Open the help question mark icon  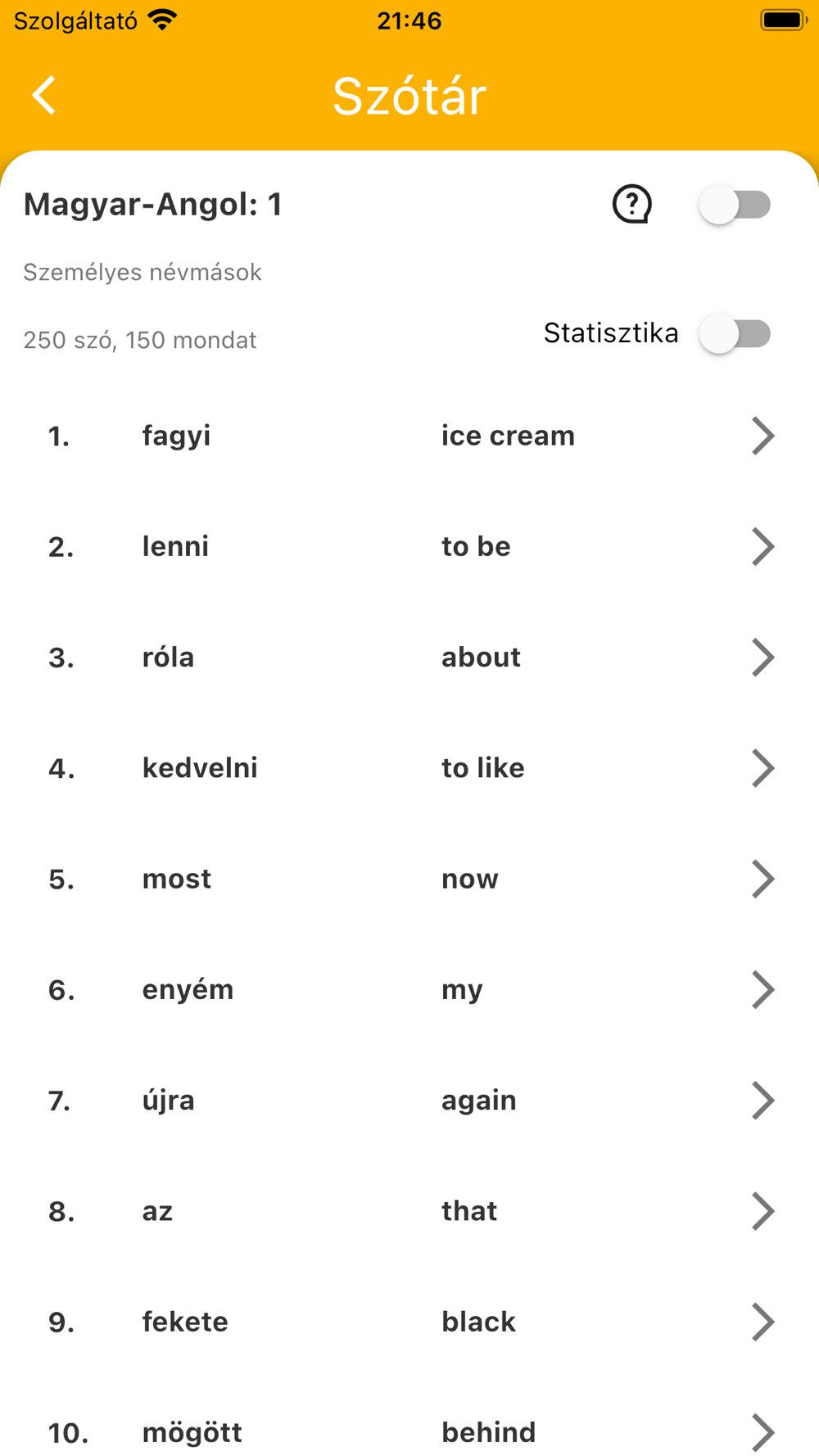pyautogui.click(x=631, y=204)
